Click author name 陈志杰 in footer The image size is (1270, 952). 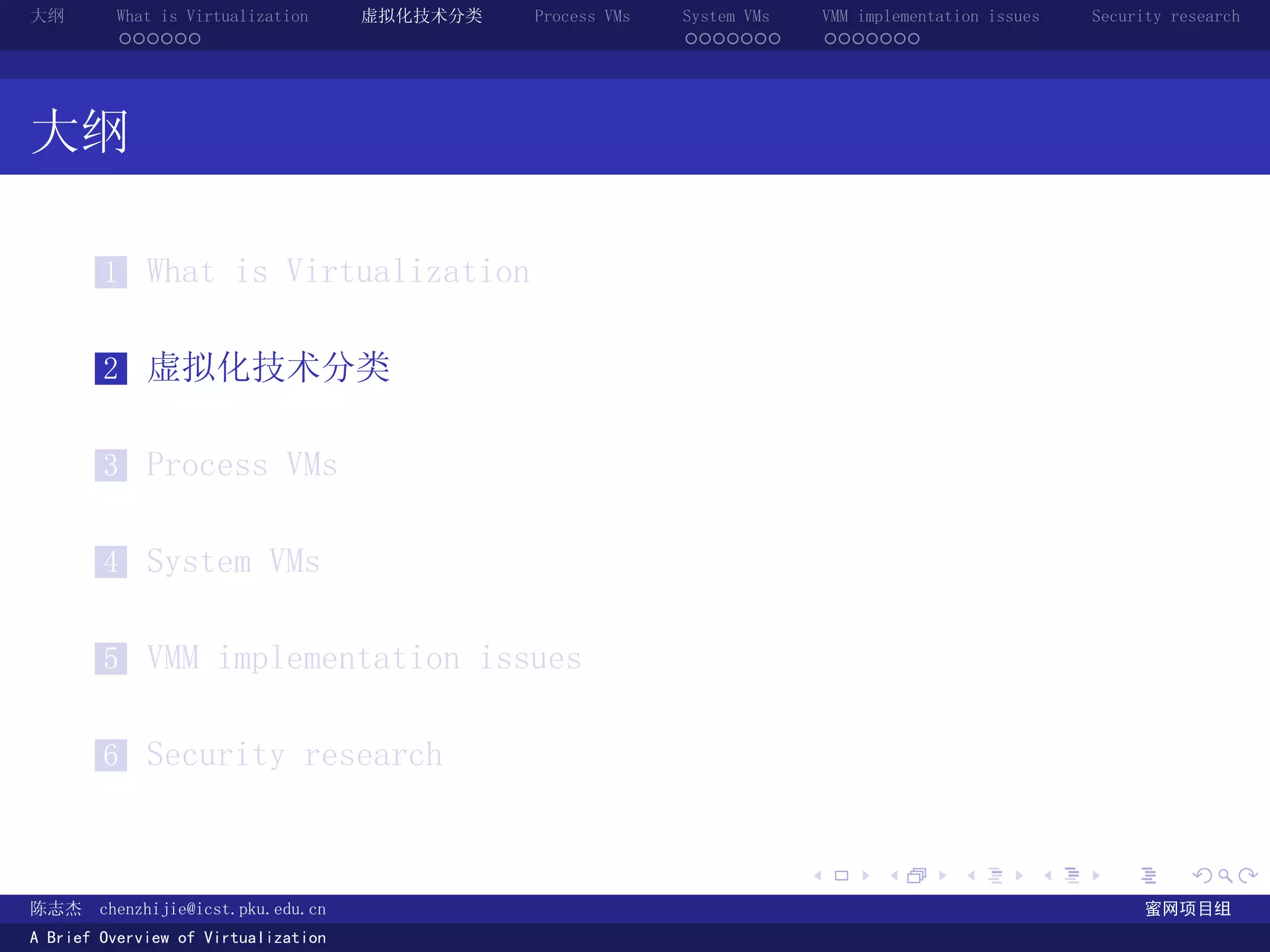pyautogui.click(x=56, y=909)
